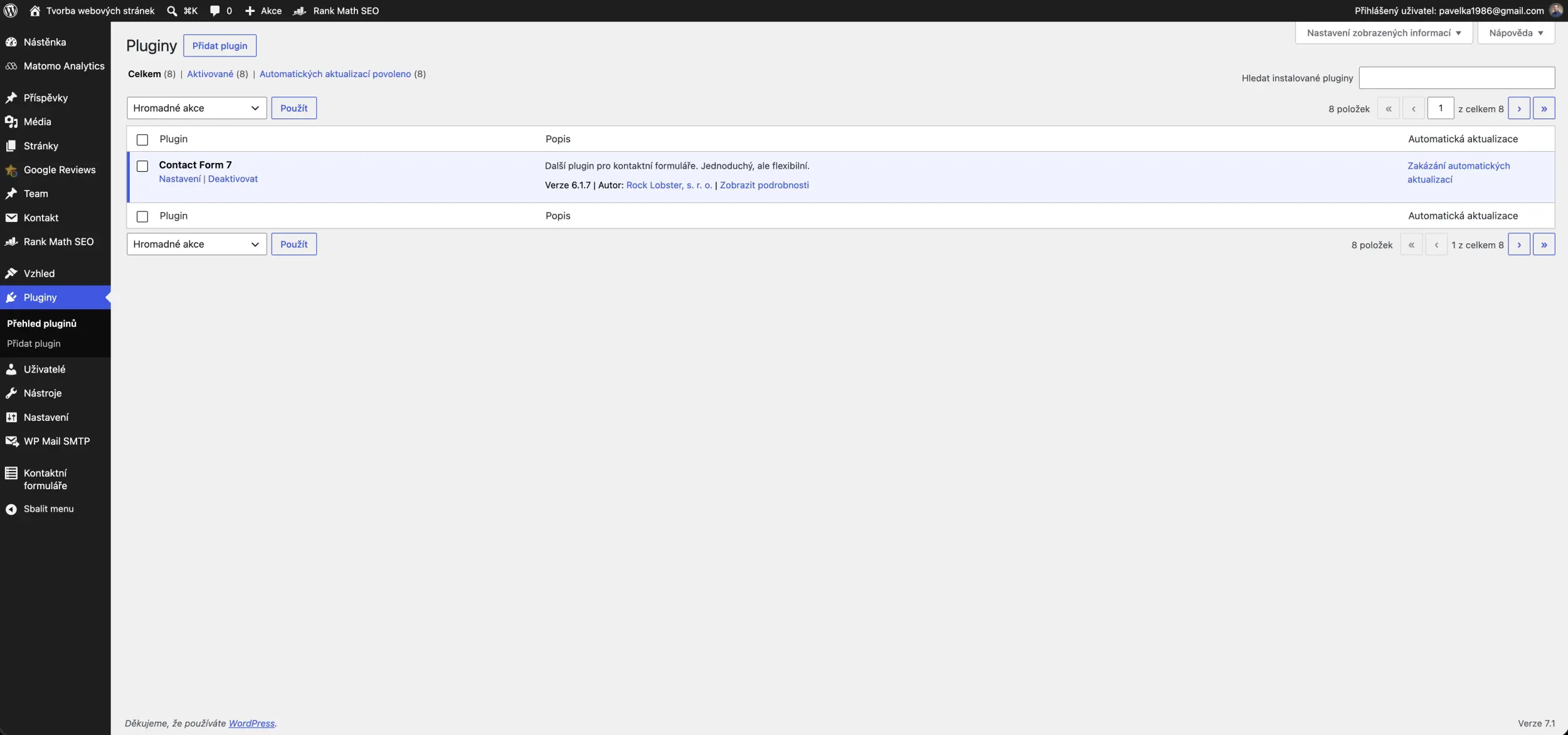Expand the Nápověda help panel

tap(1516, 33)
